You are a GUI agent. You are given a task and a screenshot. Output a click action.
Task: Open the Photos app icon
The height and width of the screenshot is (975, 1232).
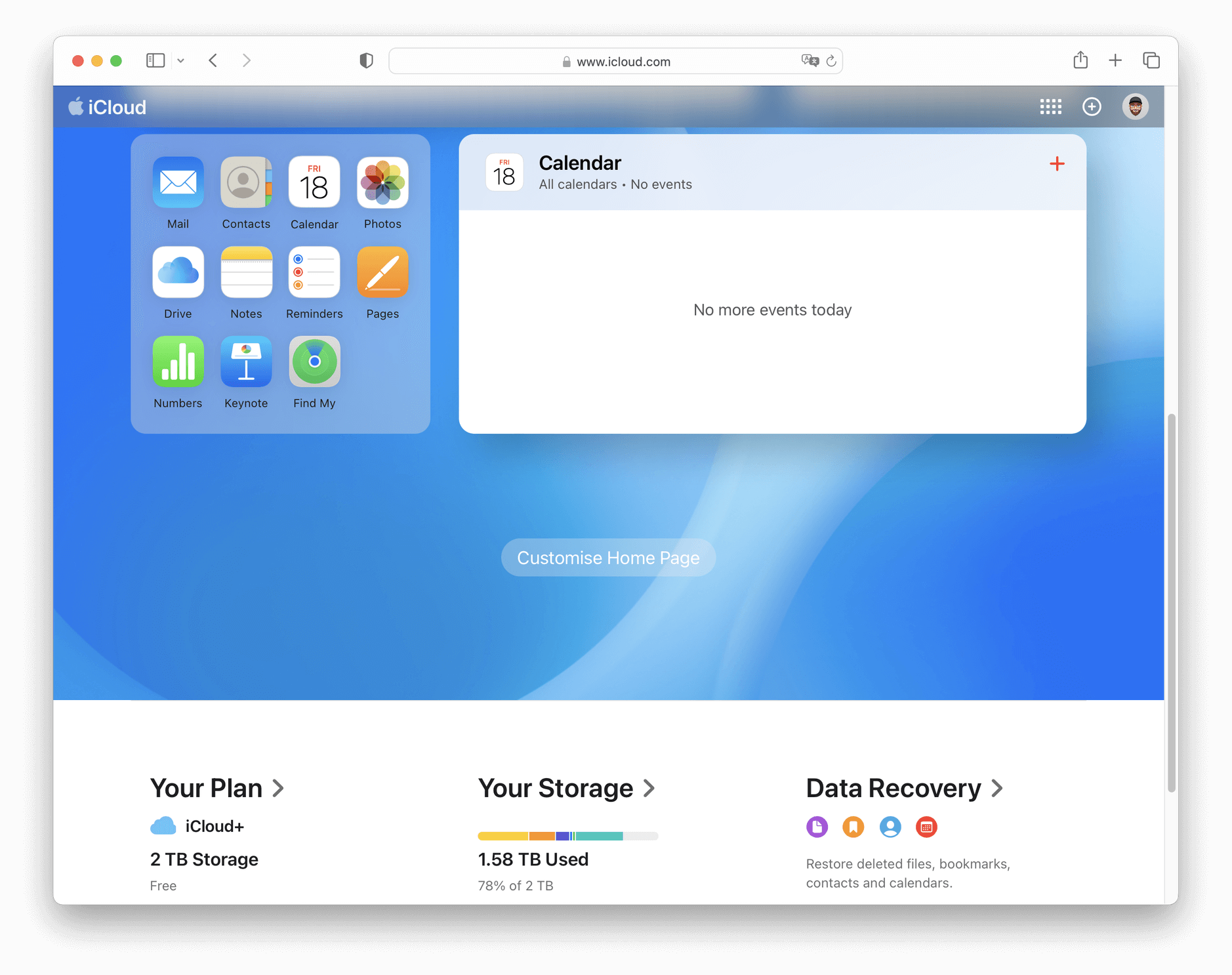[x=382, y=182]
